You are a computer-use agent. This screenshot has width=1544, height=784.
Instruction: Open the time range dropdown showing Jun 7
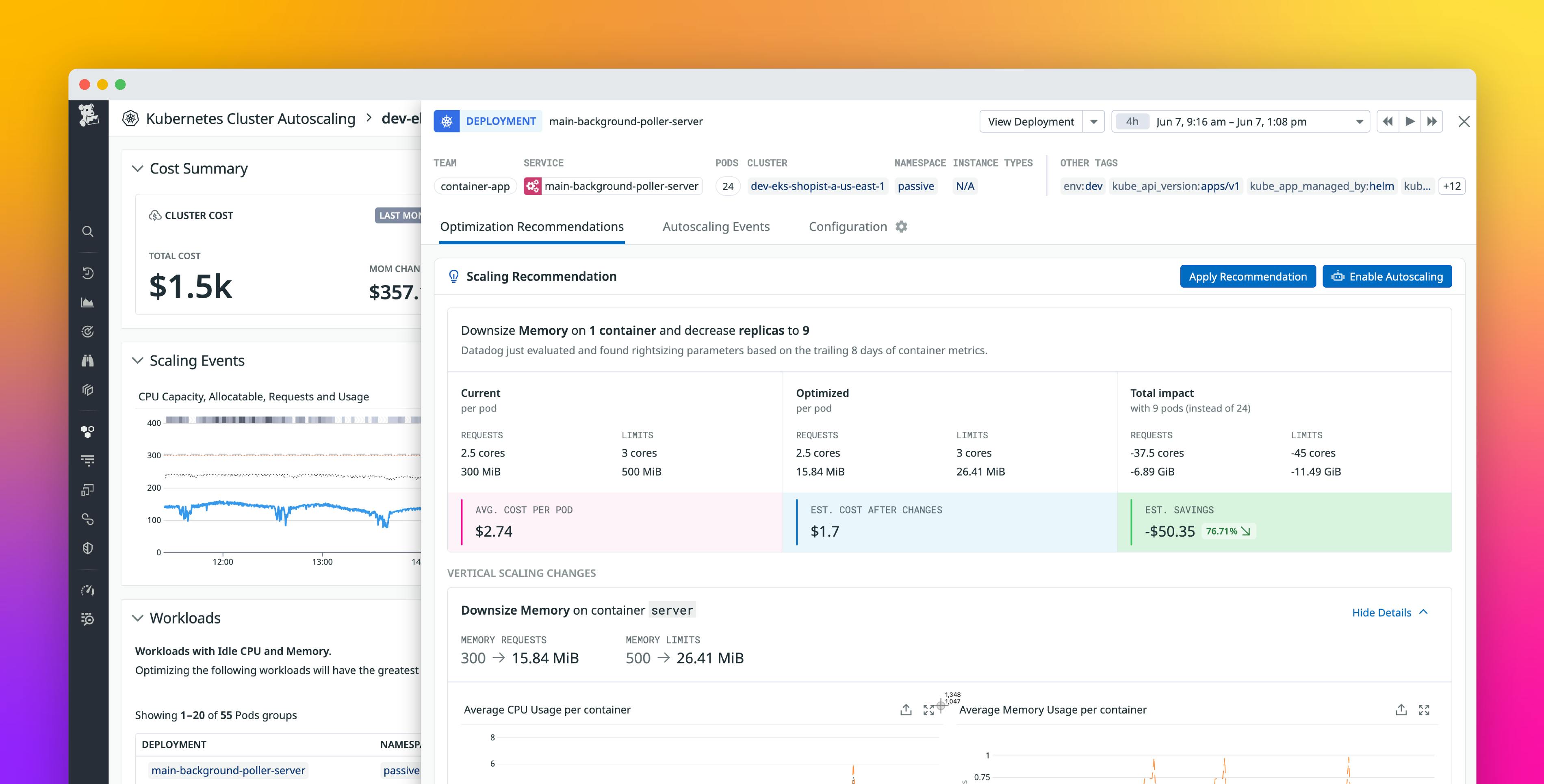tap(1360, 121)
